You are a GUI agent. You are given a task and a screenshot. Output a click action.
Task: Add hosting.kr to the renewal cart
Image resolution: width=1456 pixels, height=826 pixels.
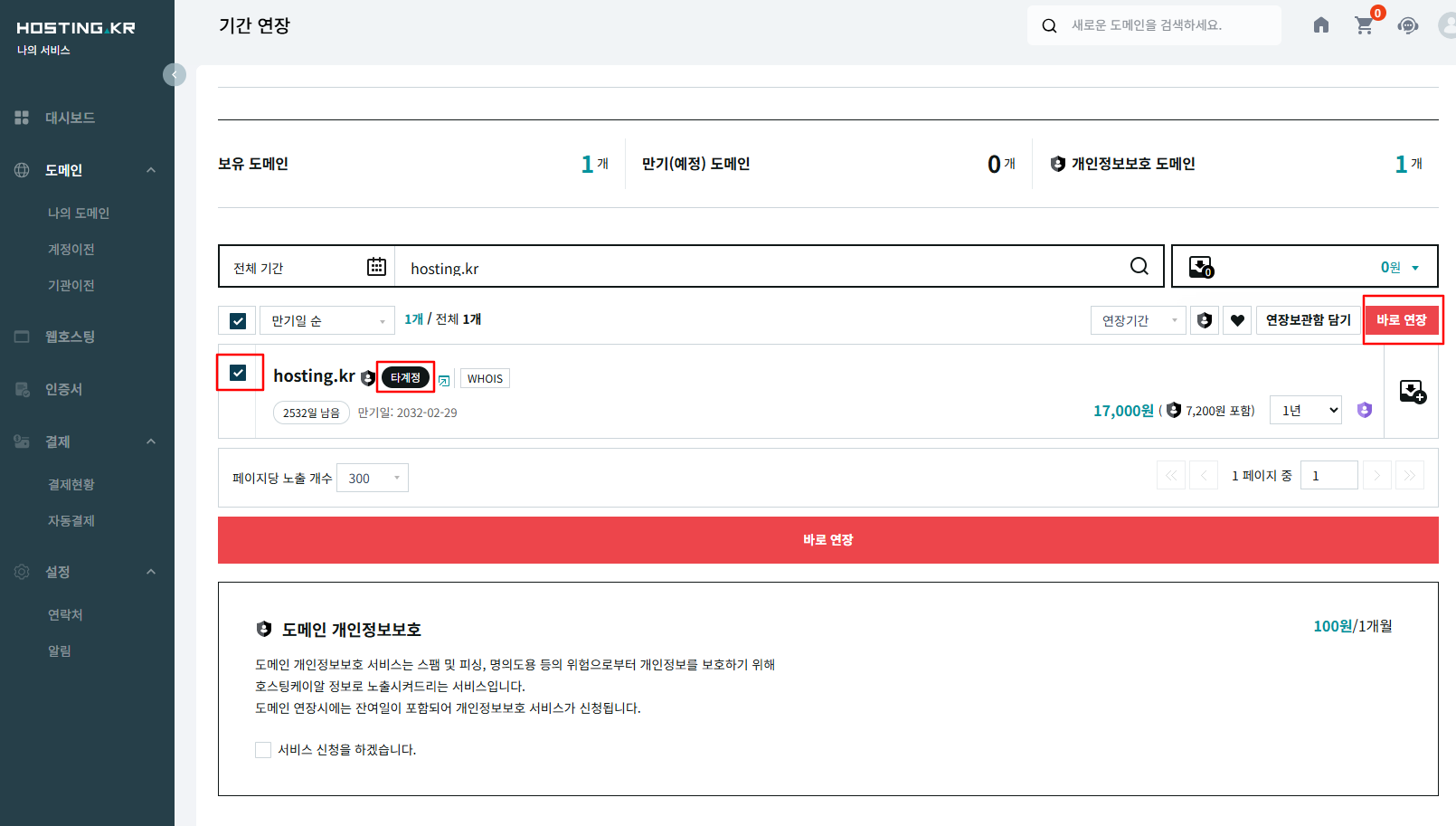(1412, 392)
